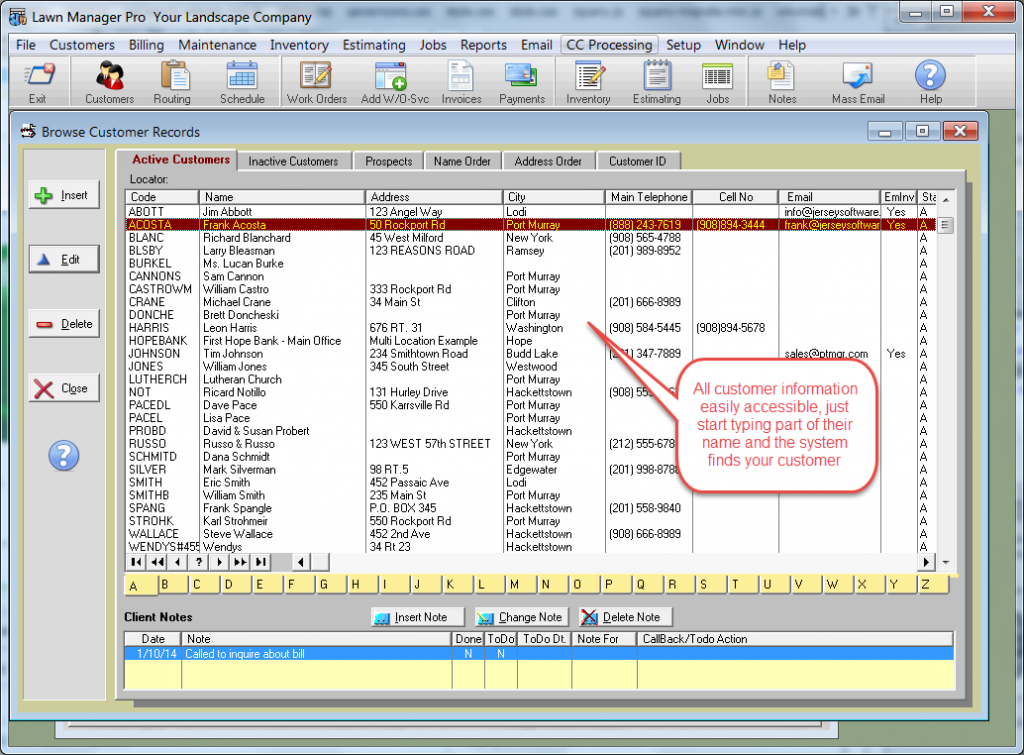This screenshot has width=1024, height=755.
Task: Click the Delete Note button
Action: tap(624, 617)
